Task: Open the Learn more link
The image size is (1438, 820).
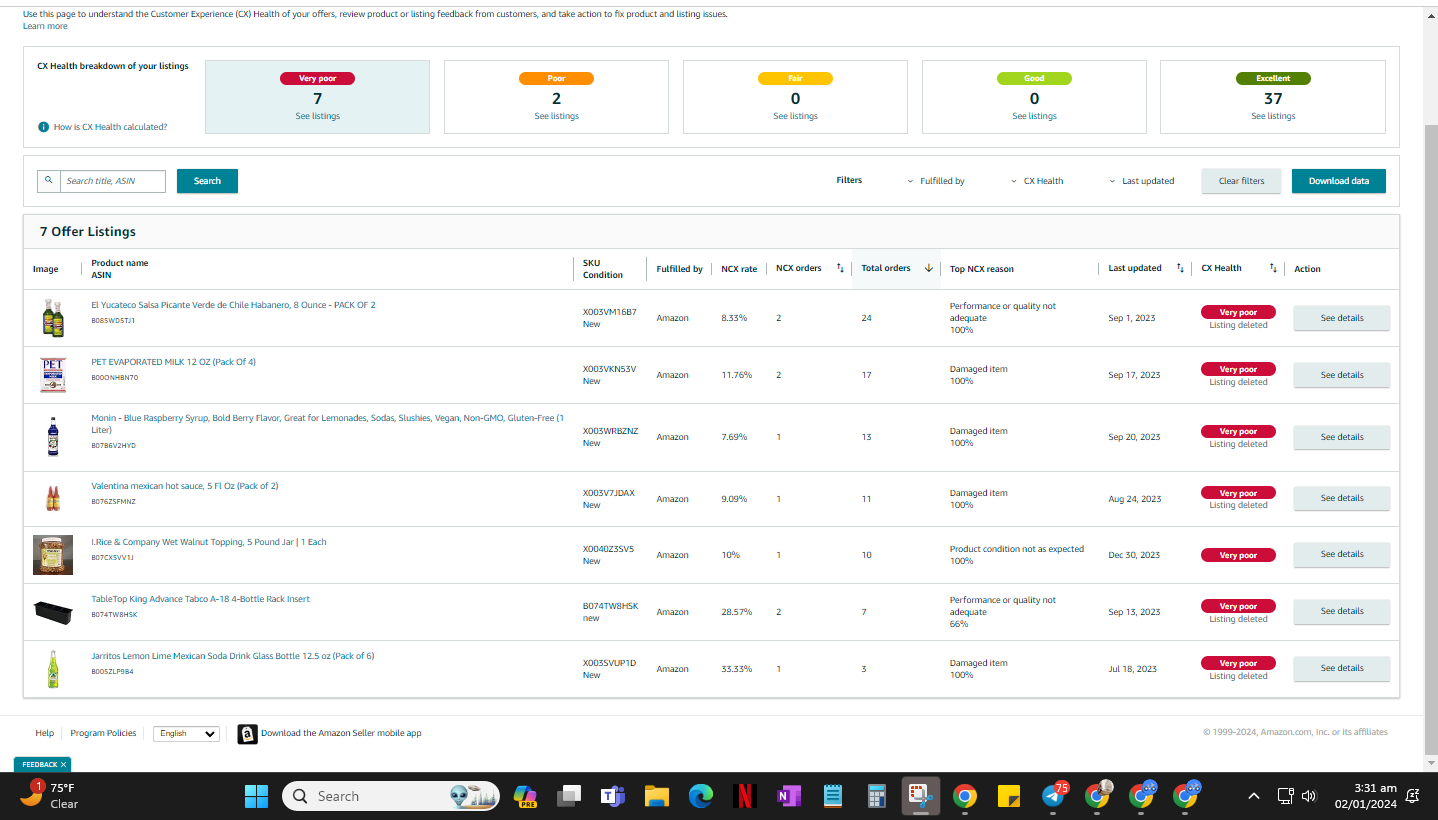Action: (x=45, y=26)
